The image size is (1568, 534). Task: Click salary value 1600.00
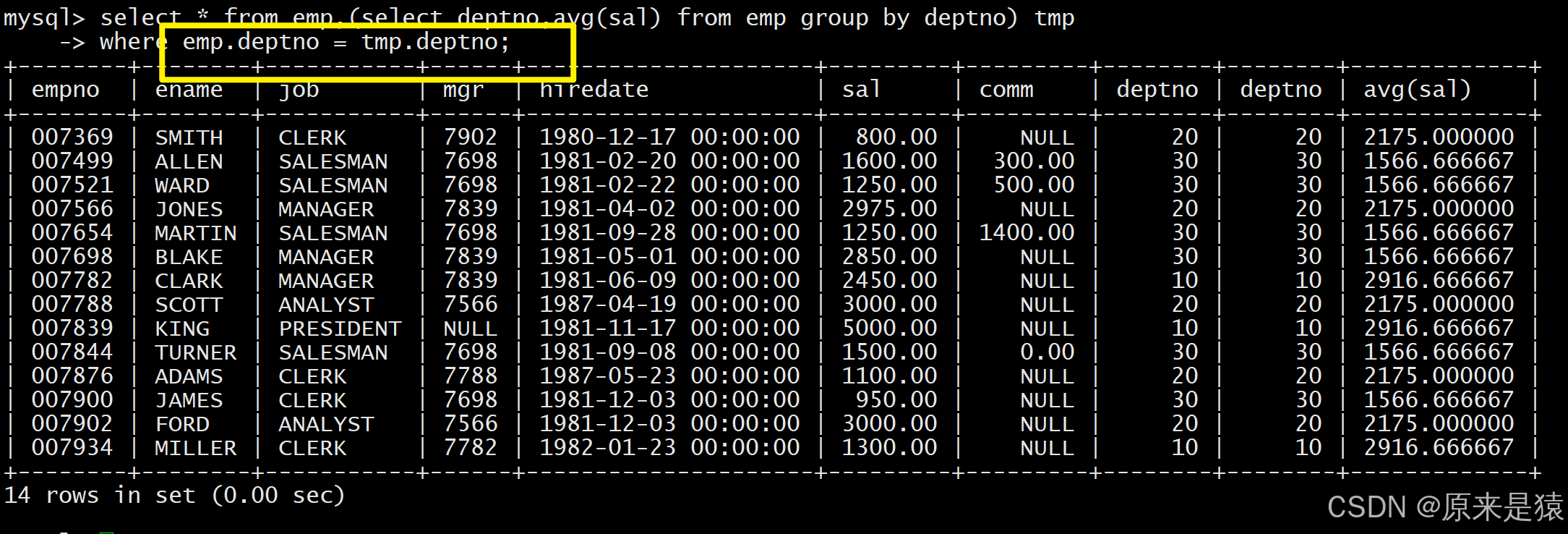click(x=890, y=161)
